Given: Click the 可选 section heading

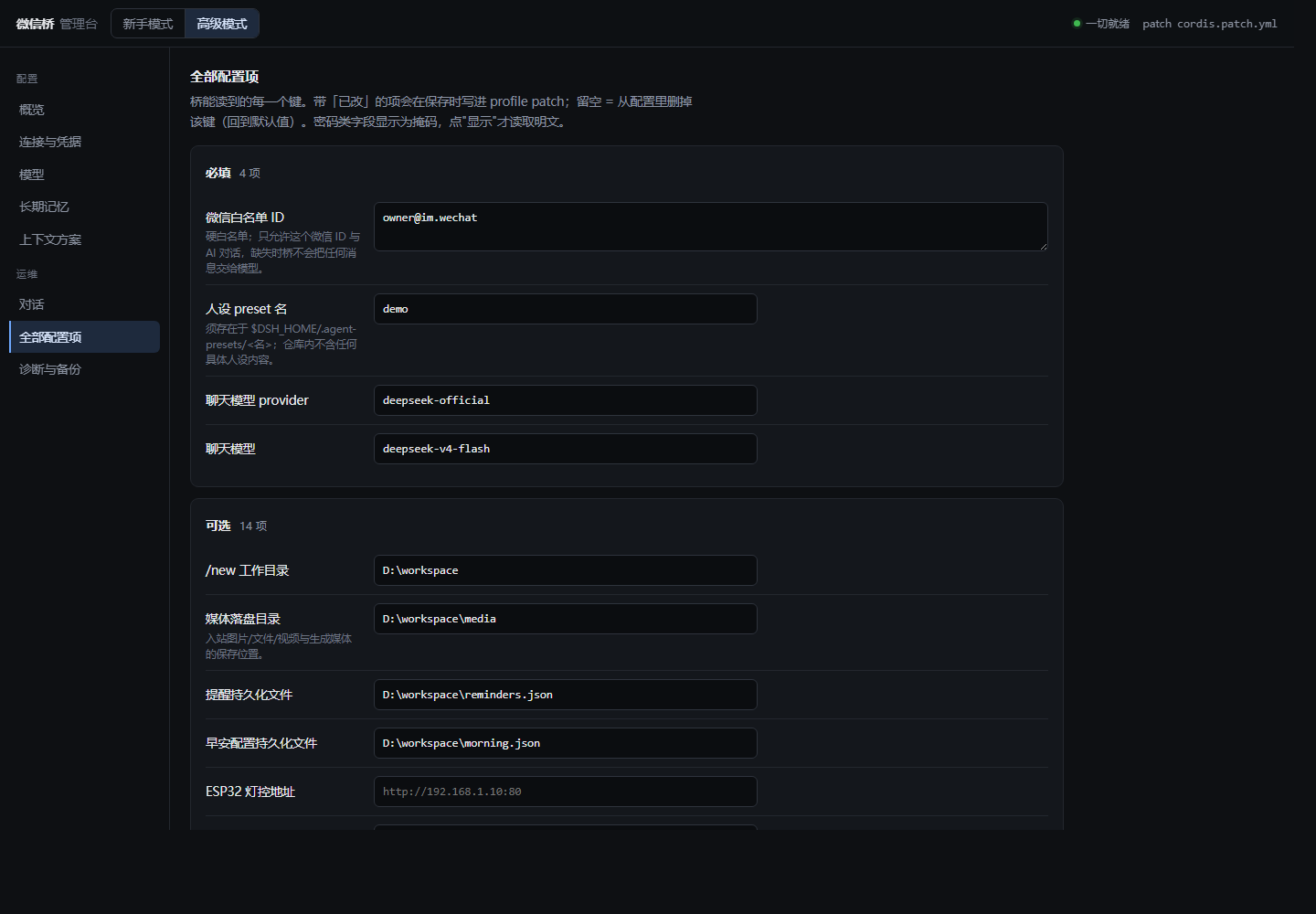Looking at the screenshot, I should coord(218,526).
